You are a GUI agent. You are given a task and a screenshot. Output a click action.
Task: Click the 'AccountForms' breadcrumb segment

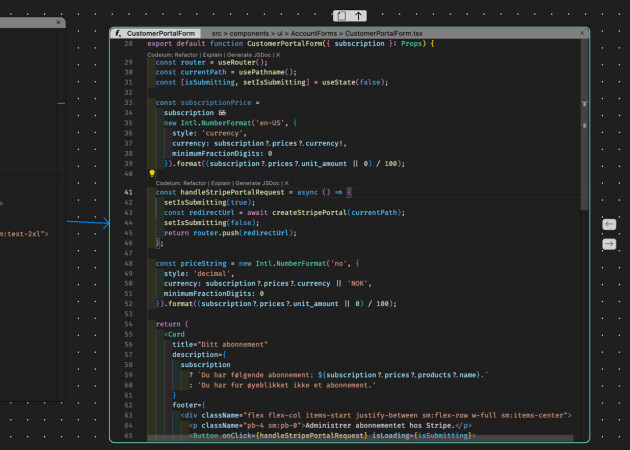pos(314,33)
